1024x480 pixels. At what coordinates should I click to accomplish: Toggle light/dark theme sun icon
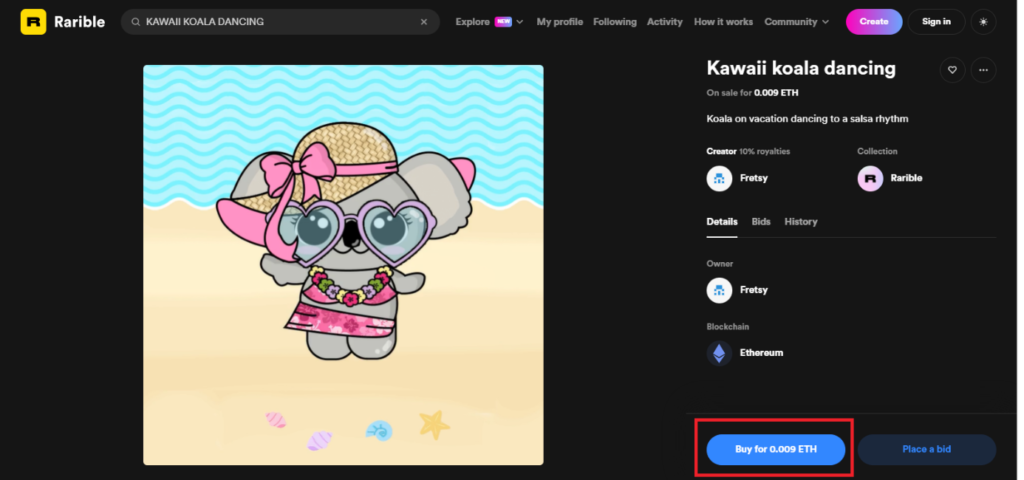(x=984, y=22)
